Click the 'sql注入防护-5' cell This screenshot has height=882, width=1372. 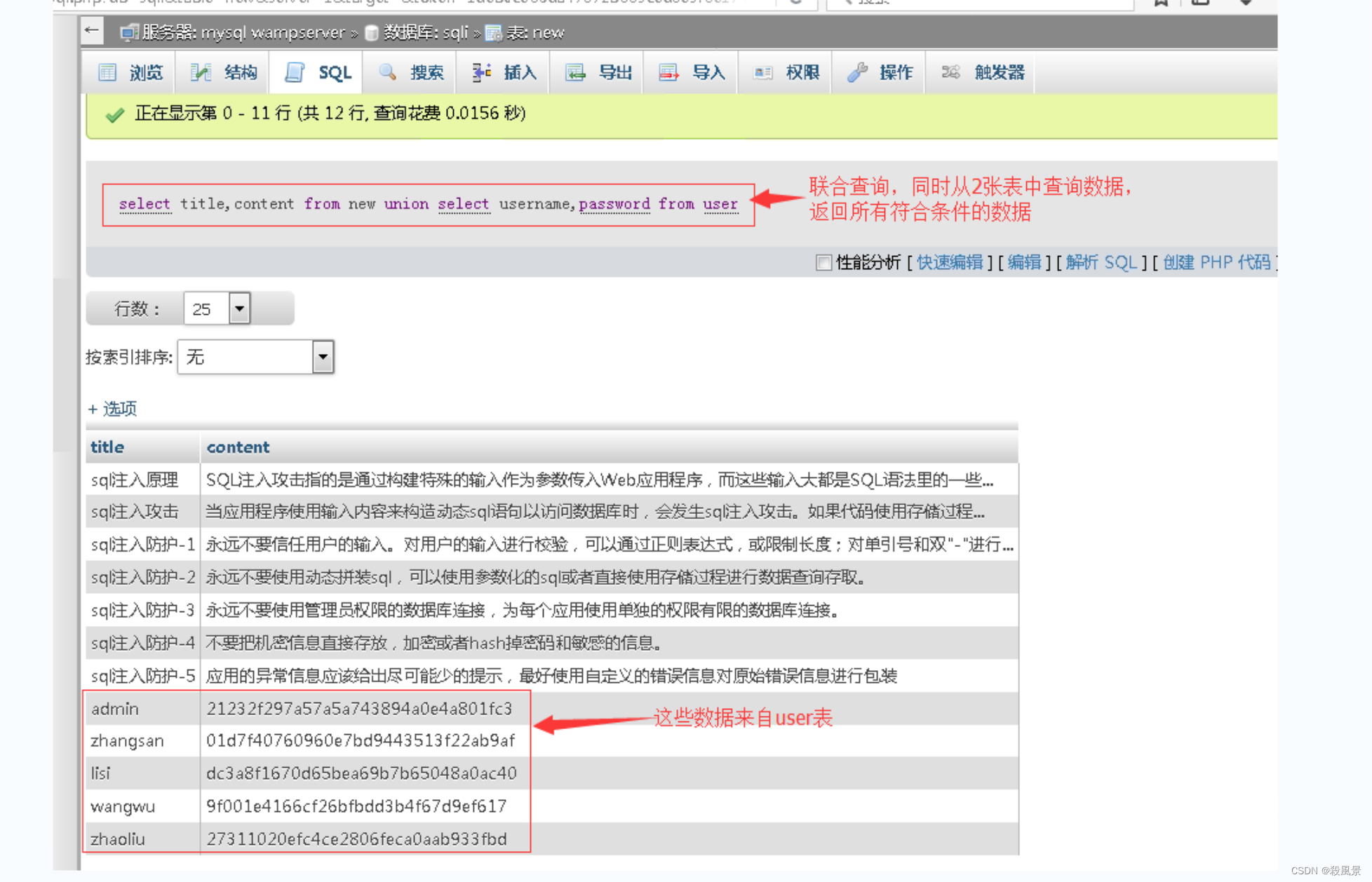pyautogui.click(x=143, y=676)
